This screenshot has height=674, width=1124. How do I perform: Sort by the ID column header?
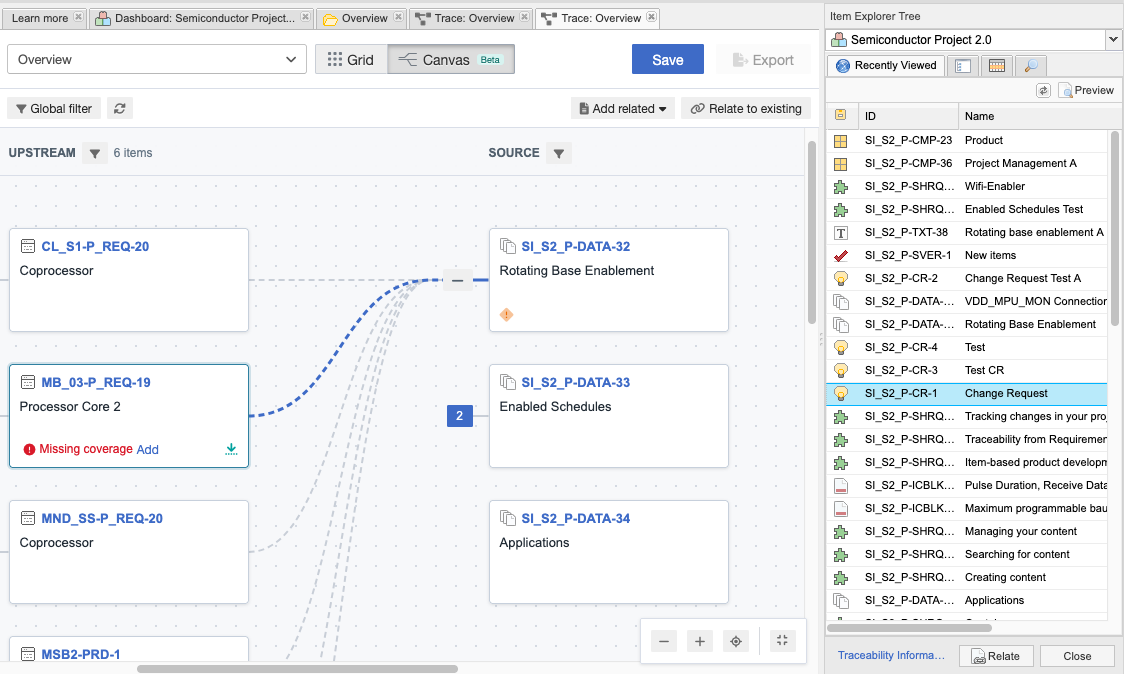[x=908, y=115]
